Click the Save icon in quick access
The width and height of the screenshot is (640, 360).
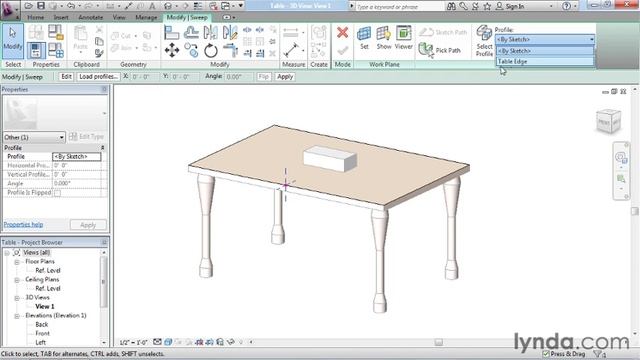[41, 6]
